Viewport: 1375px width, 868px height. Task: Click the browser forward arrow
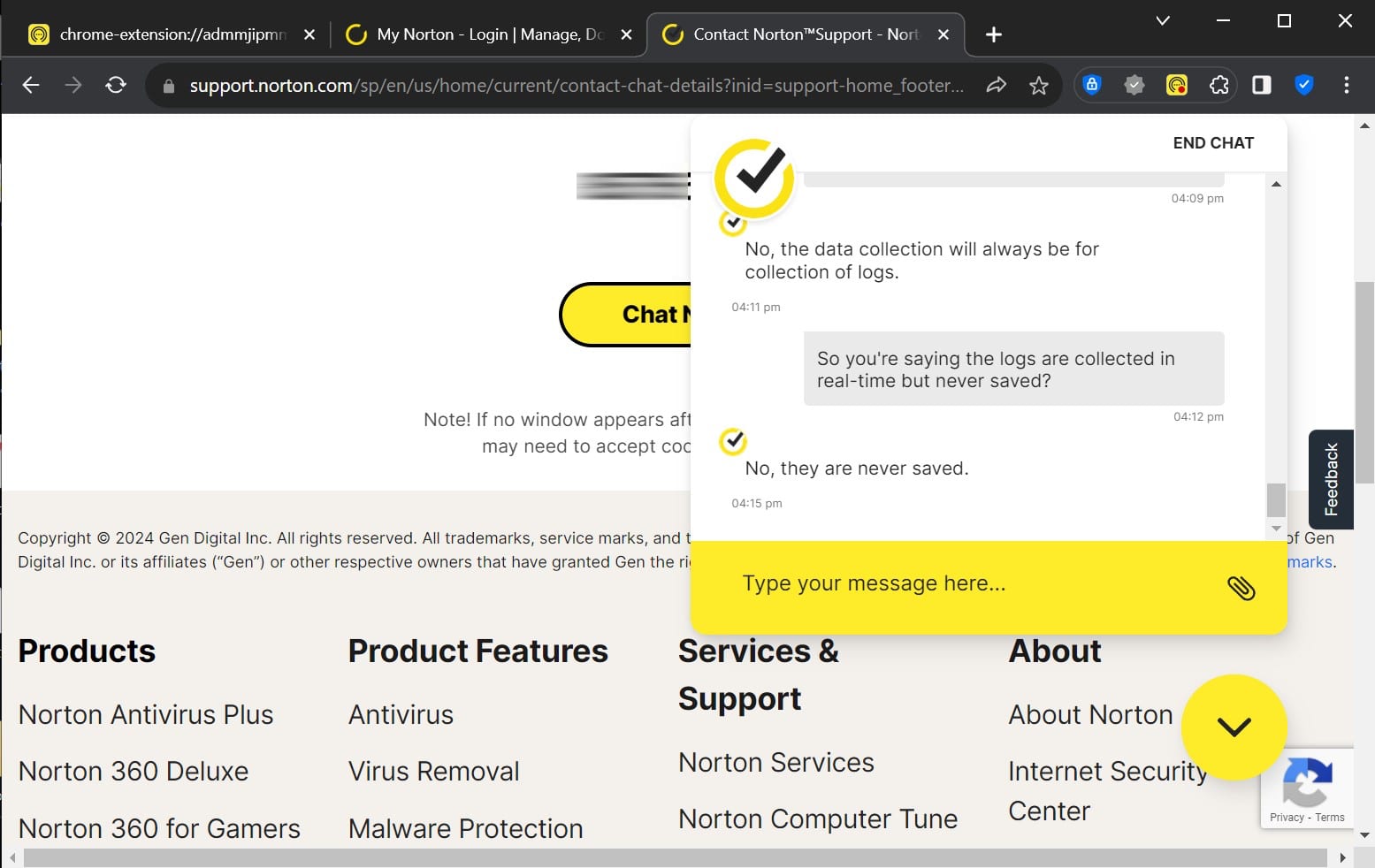[x=73, y=85]
